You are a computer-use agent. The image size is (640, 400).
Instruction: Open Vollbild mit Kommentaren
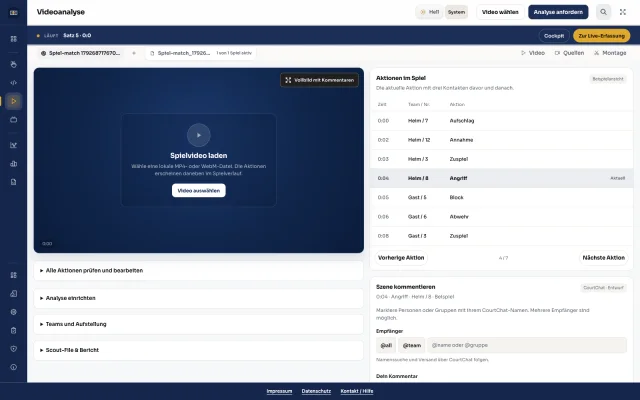coord(320,80)
